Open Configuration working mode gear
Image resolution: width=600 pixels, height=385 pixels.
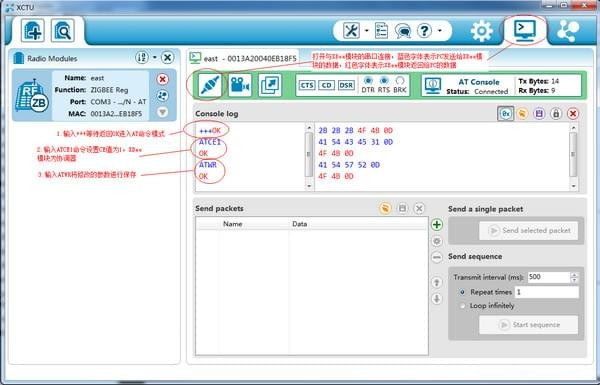(481, 31)
